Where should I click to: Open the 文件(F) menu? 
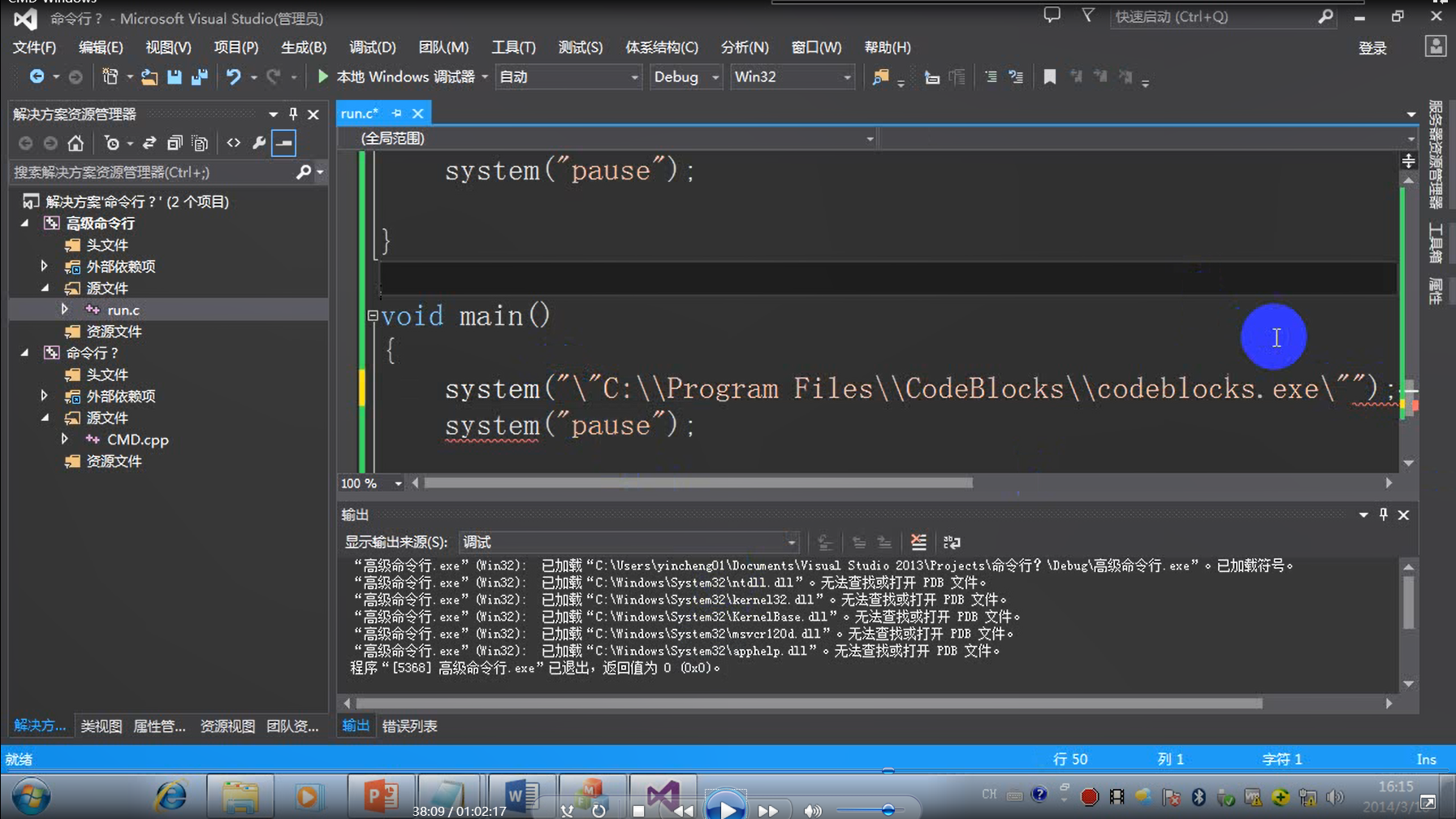[35, 47]
